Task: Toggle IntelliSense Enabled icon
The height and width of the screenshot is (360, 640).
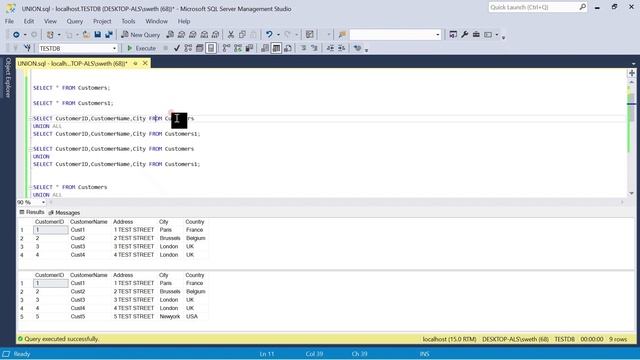Action: coord(211,49)
